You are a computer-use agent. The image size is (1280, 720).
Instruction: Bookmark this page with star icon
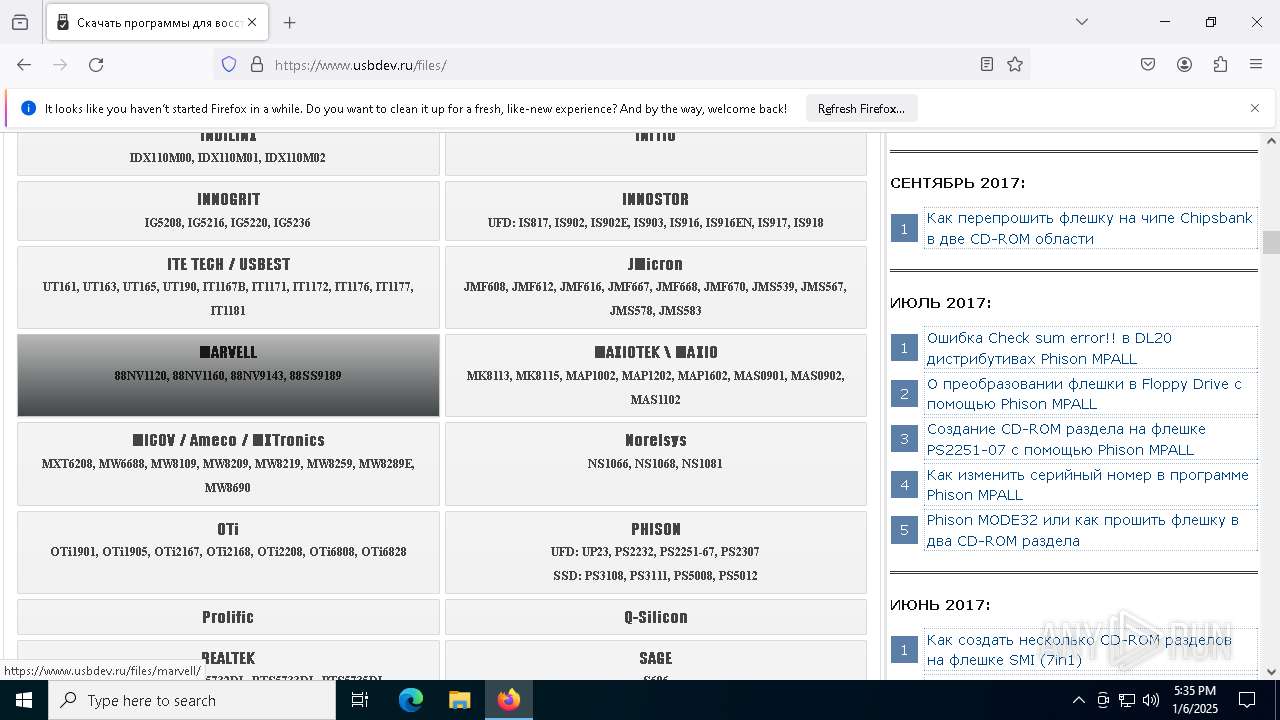coord(1015,64)
